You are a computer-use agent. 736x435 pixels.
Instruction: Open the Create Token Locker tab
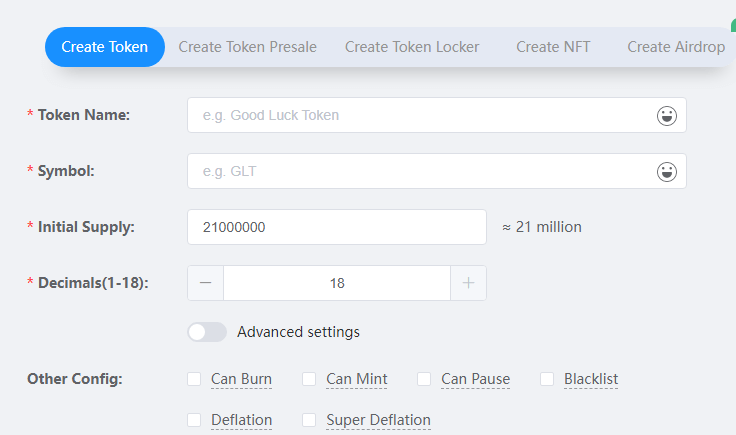tap(412, 47)
